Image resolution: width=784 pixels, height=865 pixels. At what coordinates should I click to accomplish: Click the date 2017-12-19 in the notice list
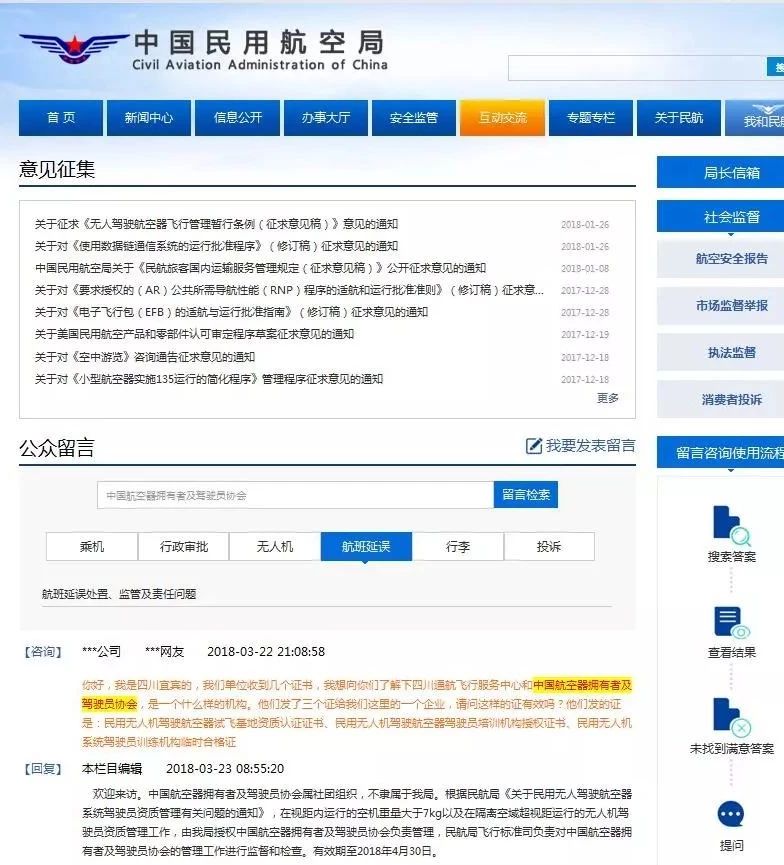coord(585,335)
